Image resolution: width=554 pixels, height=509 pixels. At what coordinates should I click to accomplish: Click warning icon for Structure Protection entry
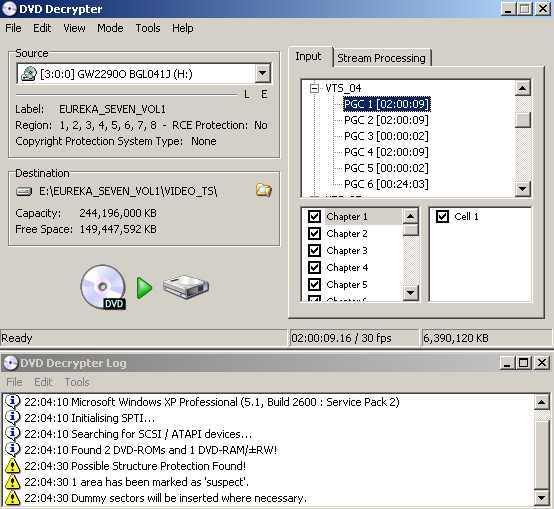[x=12, y=466]
